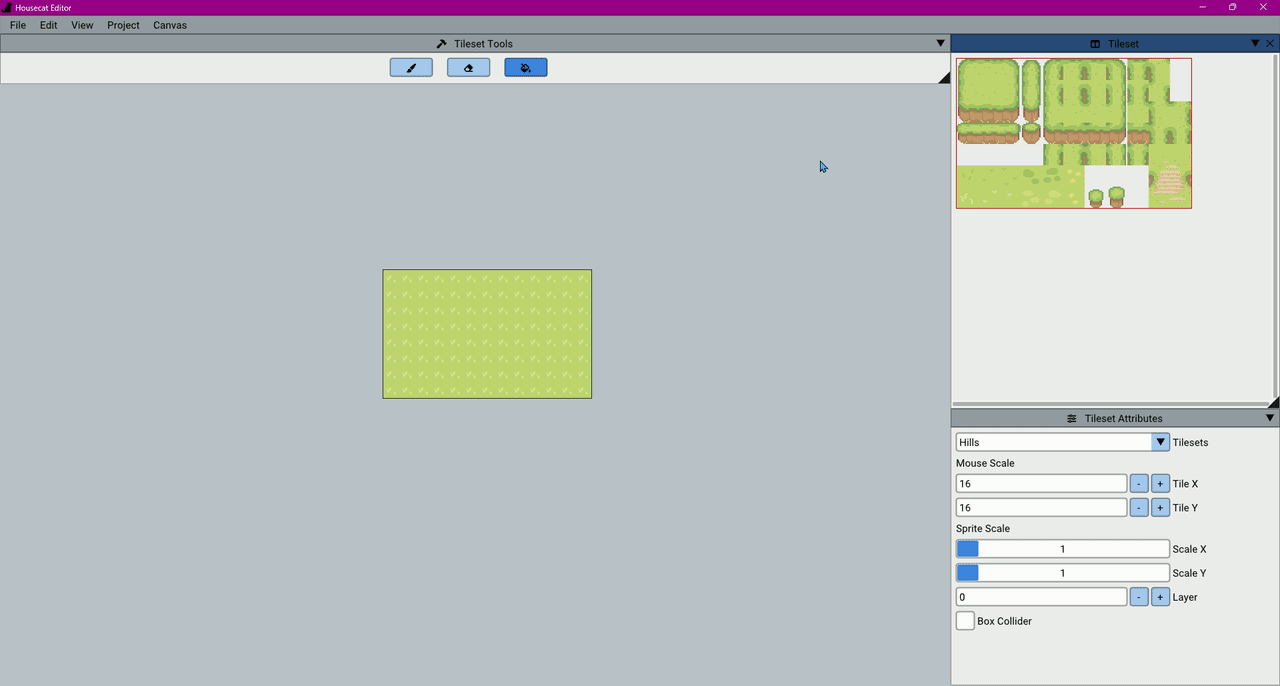Viewport: 1280px width, 686px height.
Task: Decrement the Layer value
Action: 1138,596
